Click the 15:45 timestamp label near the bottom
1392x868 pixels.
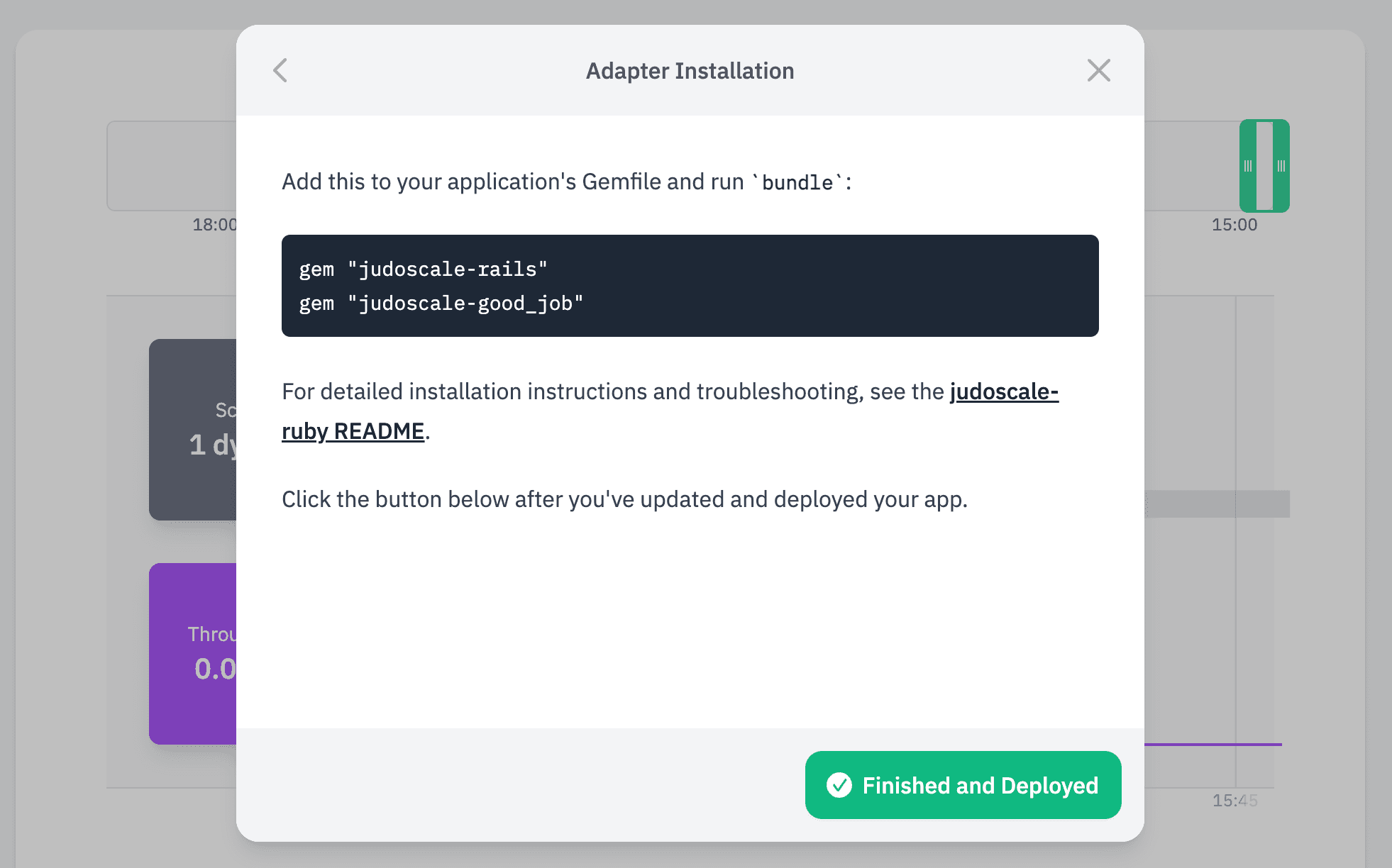click(x=1235, y=801)
